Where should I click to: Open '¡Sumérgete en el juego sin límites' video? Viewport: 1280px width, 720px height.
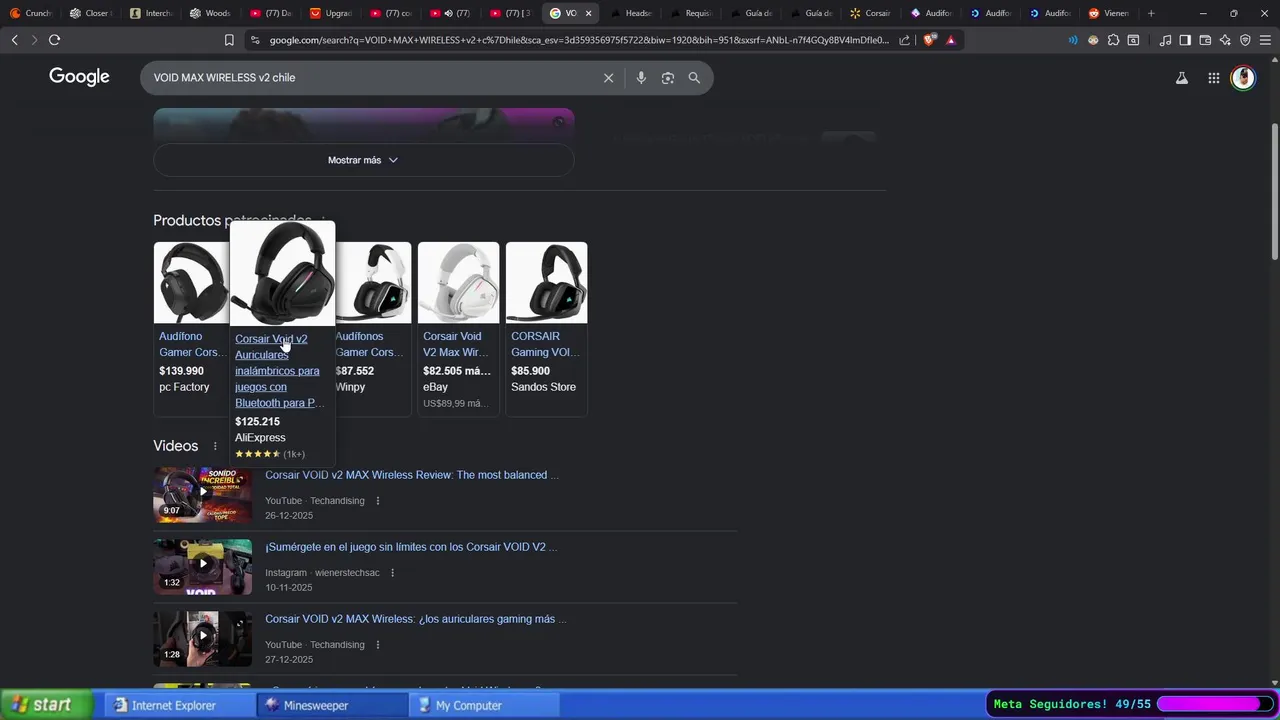pos(411,547)
